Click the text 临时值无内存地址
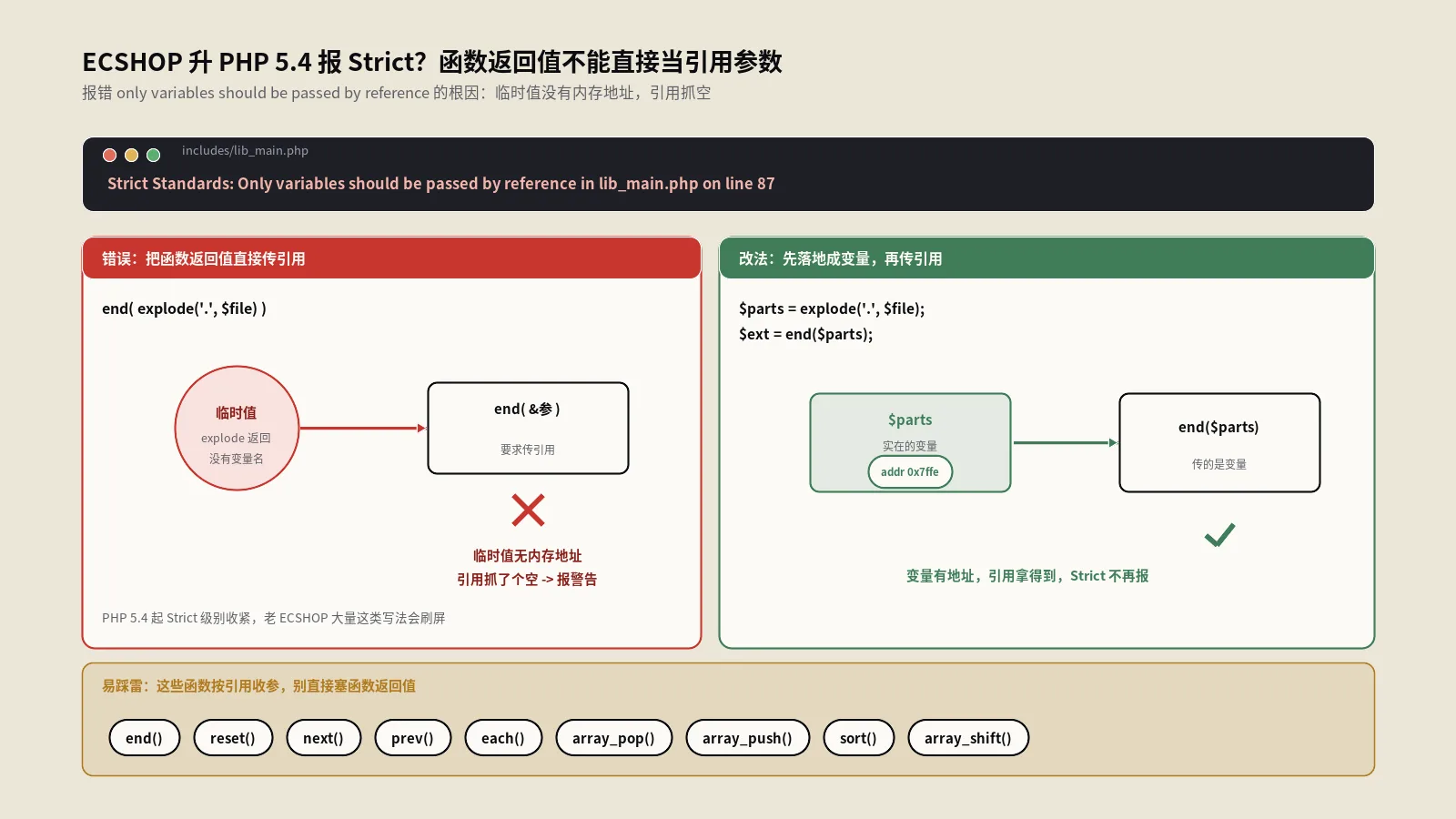Screen dimensions: 1456x819 tap(527, 555)
